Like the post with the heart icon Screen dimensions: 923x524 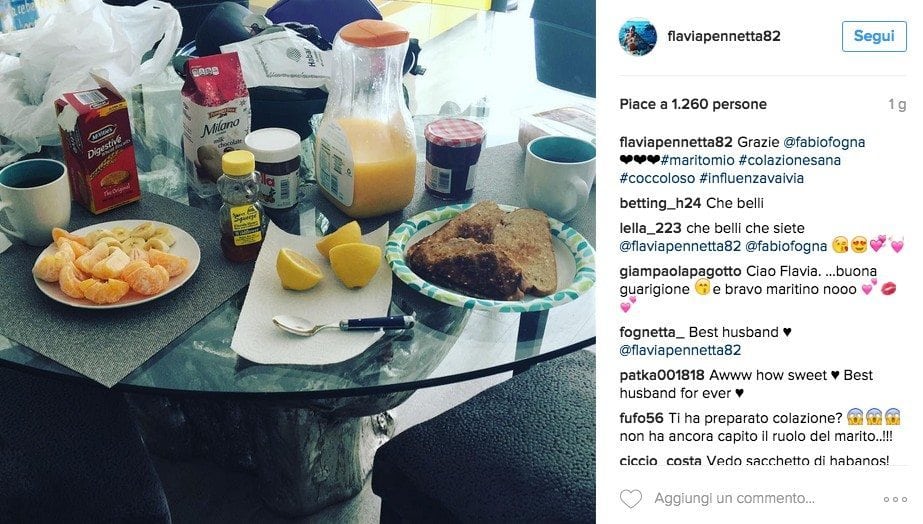[630, 499]
